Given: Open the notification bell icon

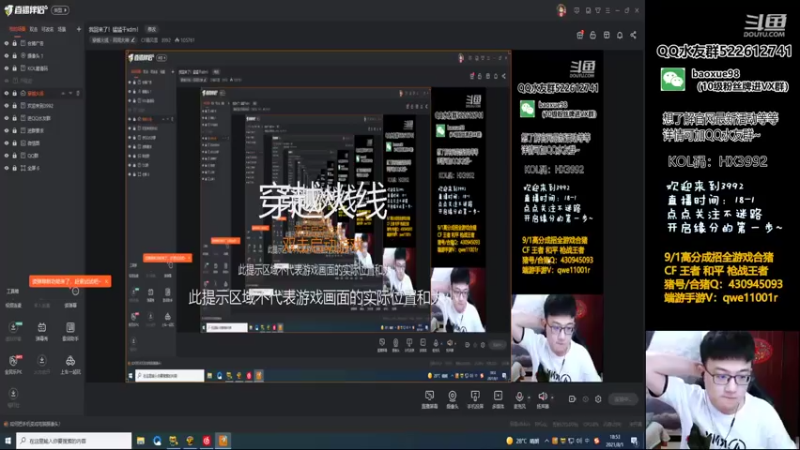Looking at the screenshot, I should coord(619,35).
